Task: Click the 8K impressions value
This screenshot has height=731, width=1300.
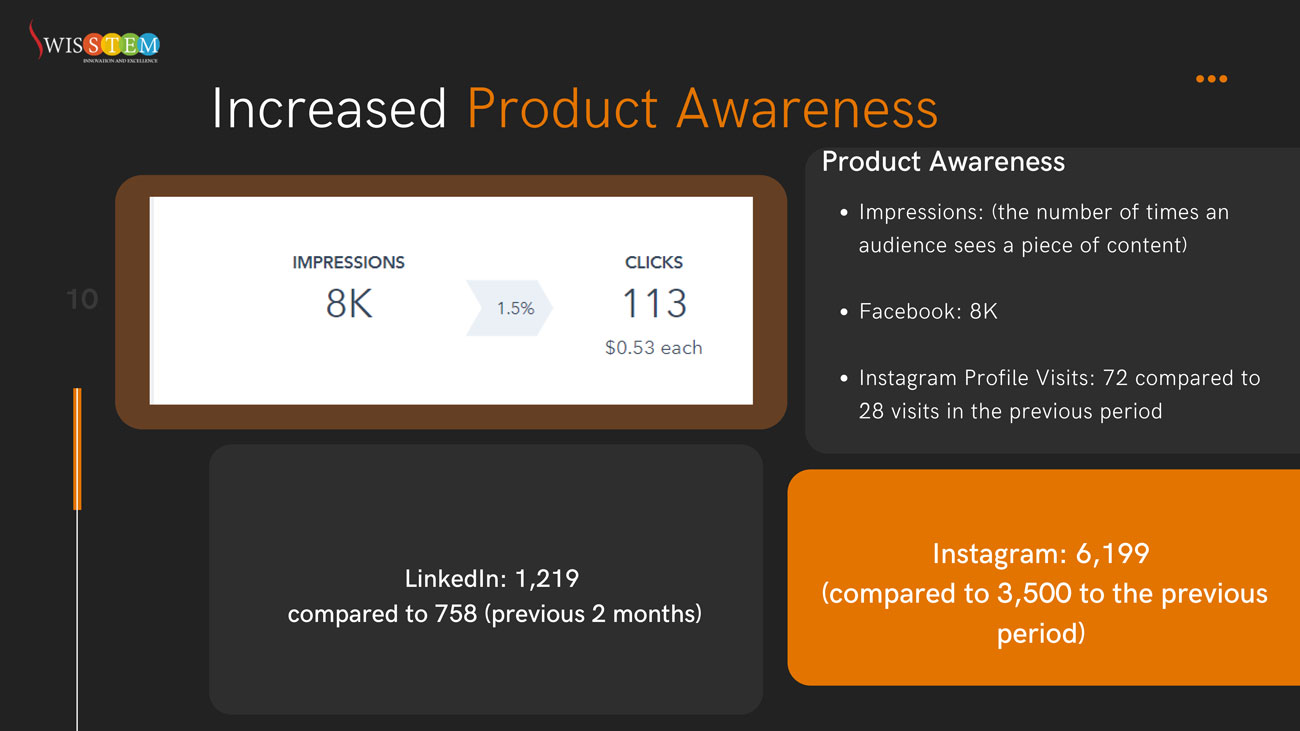Action: pos(349,304)
